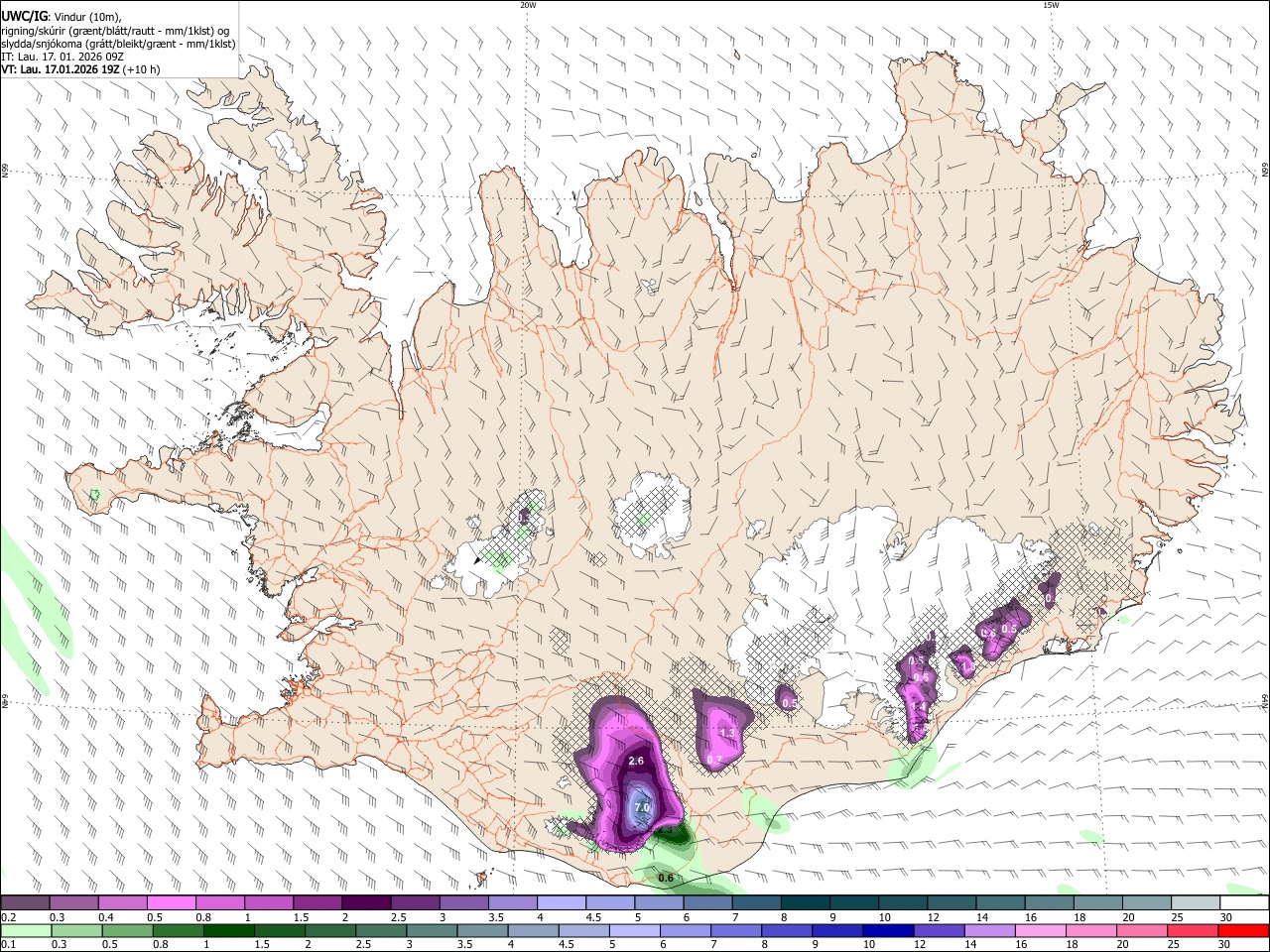This screenshot has width=1270, height=952.
Task: Click the "1.4" value in the southeast purple band
Action: (x=919, y=706)
